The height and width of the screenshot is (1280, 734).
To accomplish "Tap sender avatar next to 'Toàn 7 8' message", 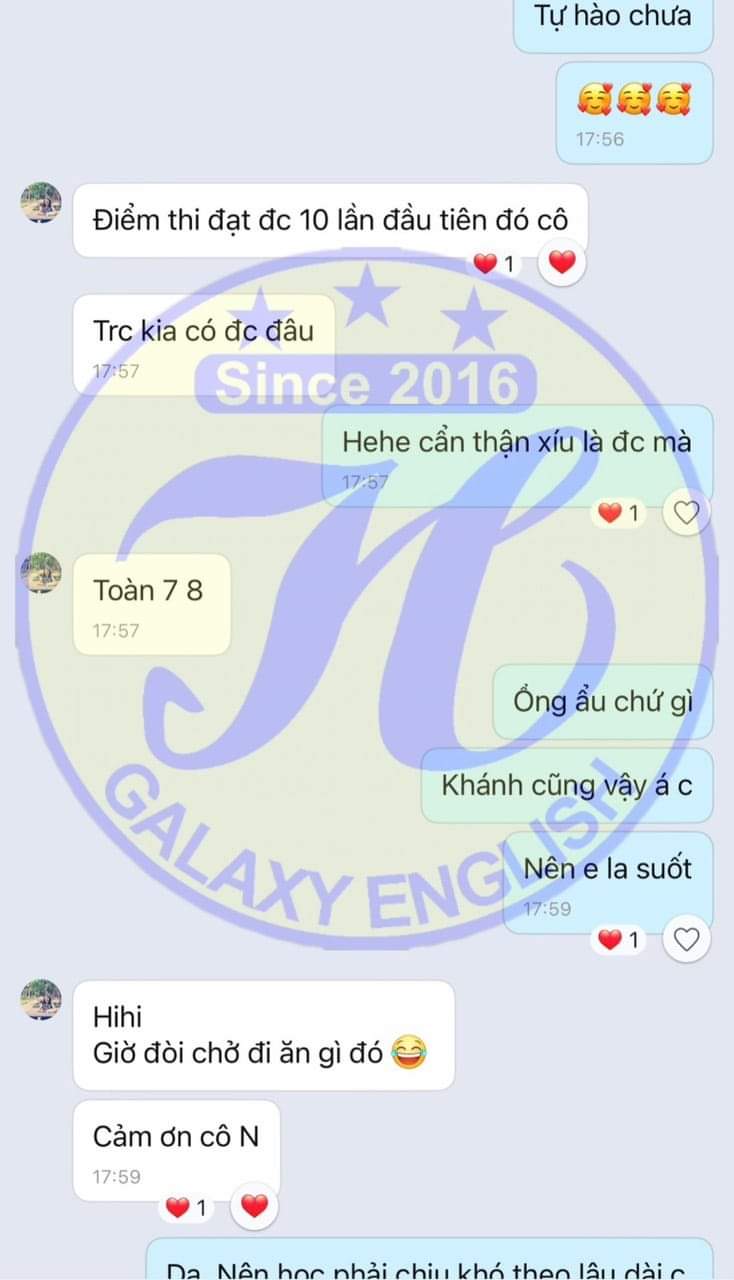I will [x=41, y=572].
